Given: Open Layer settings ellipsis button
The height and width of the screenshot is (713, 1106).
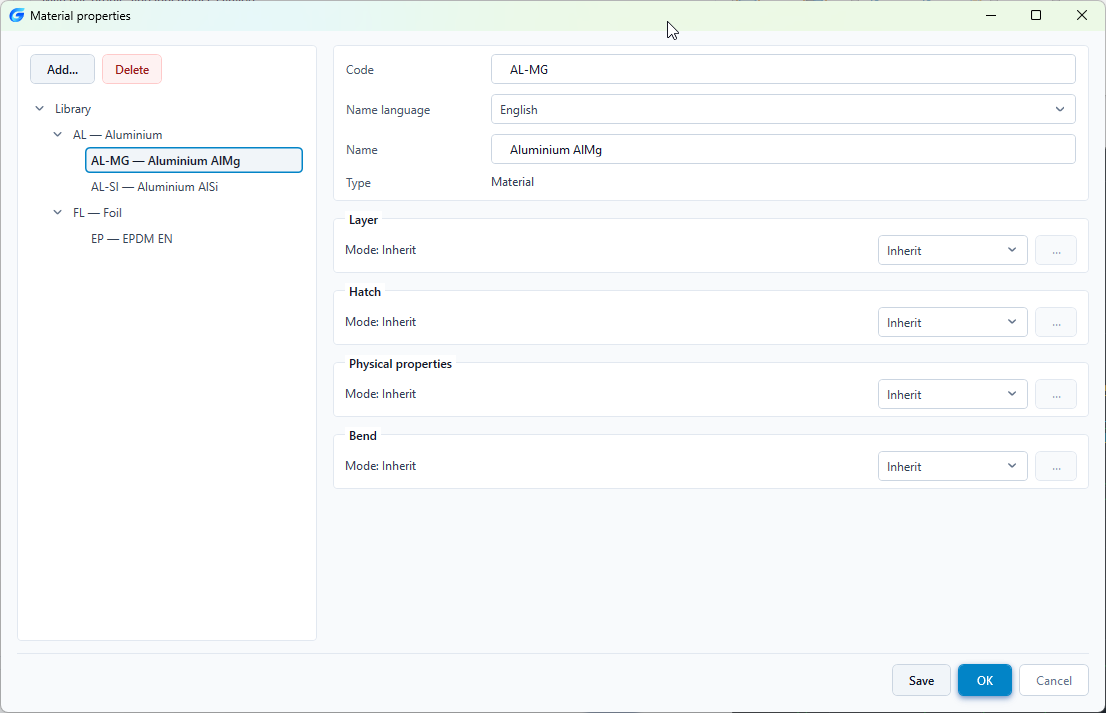Looking at the screenshot, I should 1056,250.
